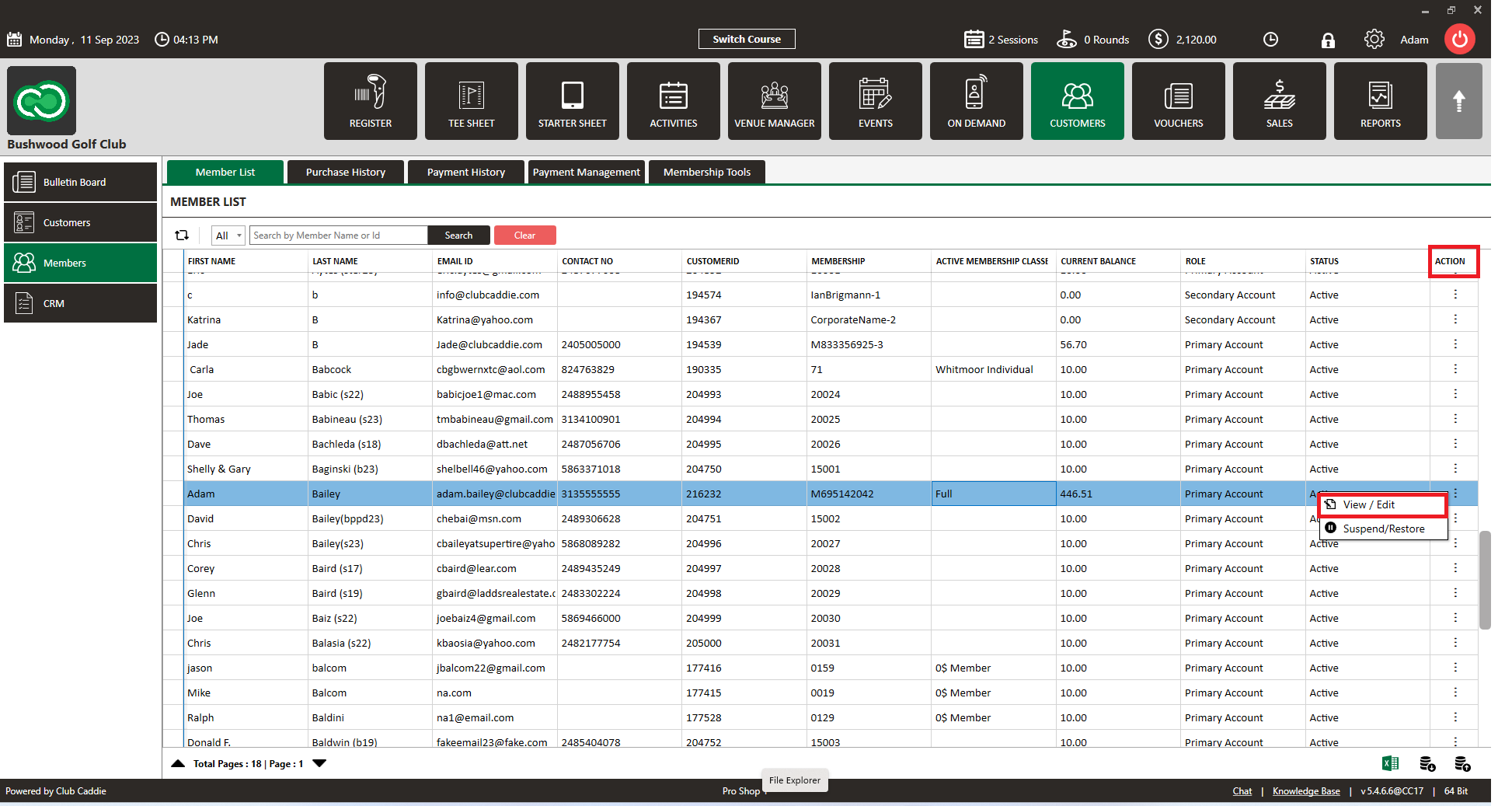
Task: Click the red Clear button
Action: coord(524,236)
